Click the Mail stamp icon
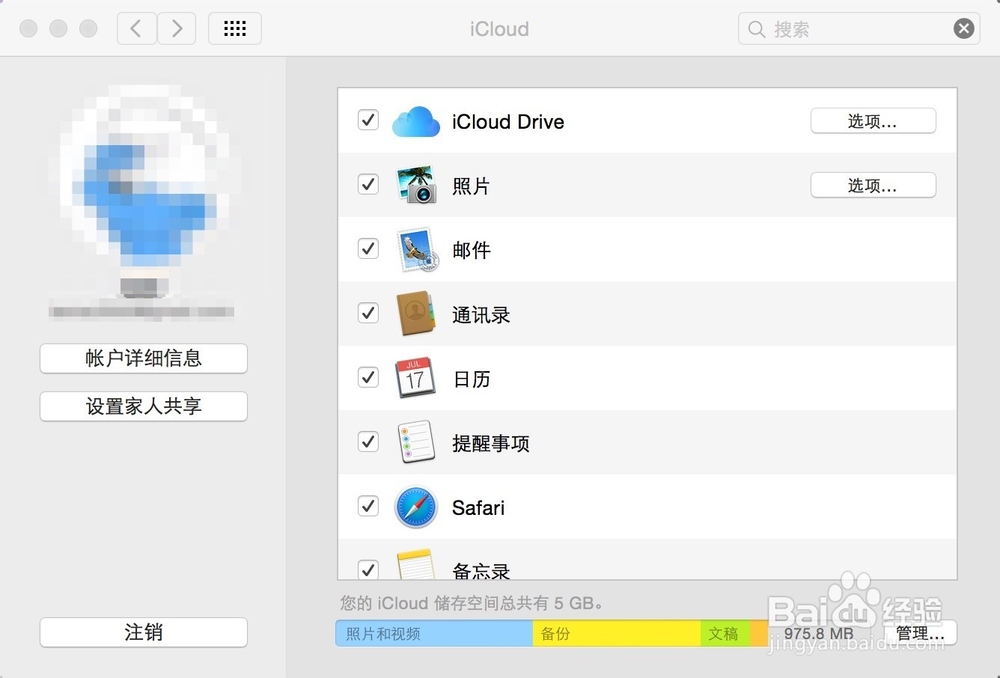Image resolution: width=1000 pixels, height=678 pixels. (x=417, y=249)
